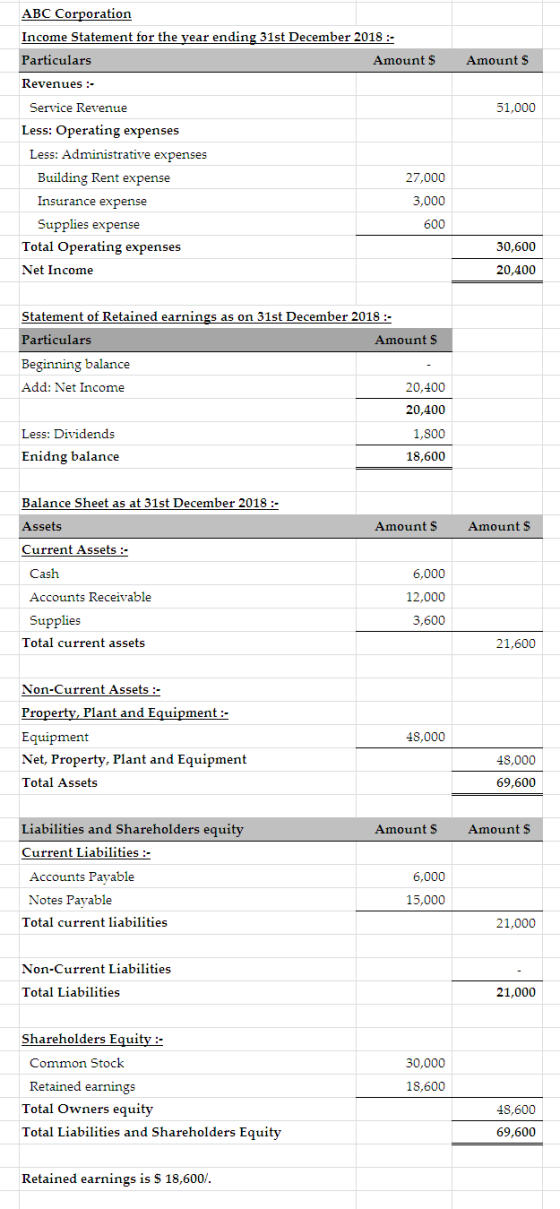Click the 12,000 Accounts Receivable amount
This screenshot has width=560, height=1209.
(x=425, y=597)
